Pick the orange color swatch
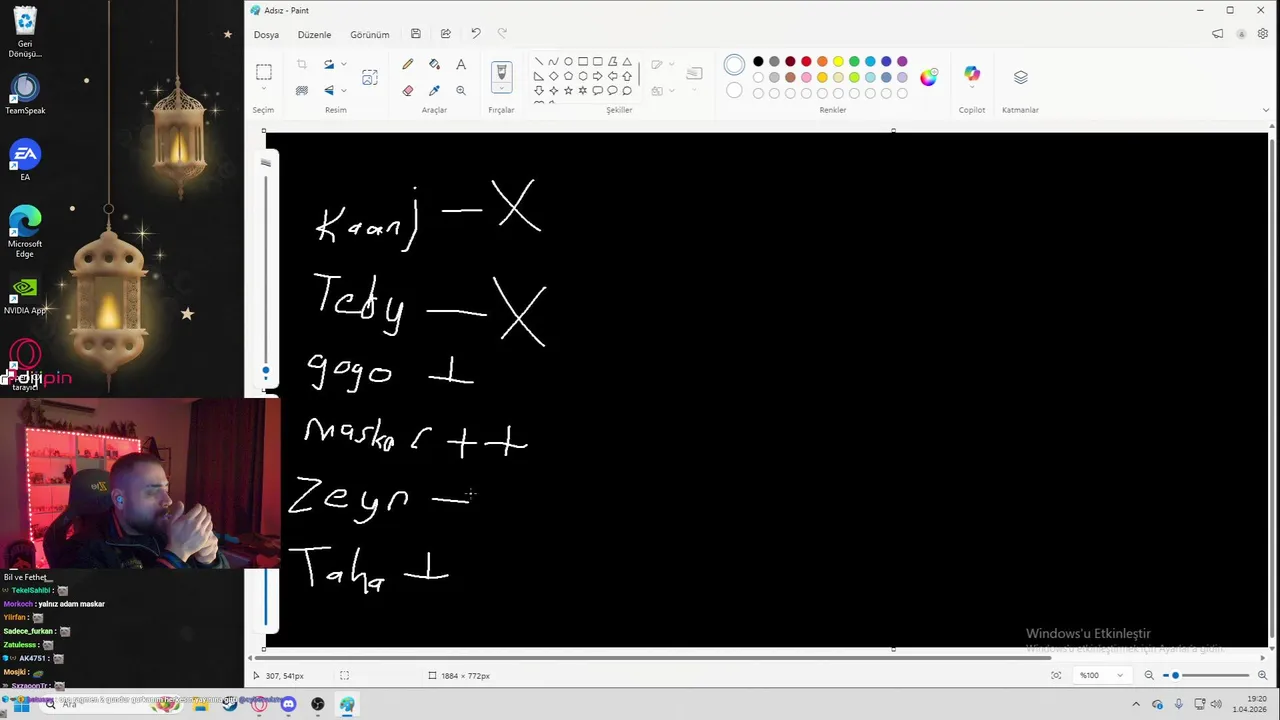This screenshot has width=1280, height=720. [822, 61]
